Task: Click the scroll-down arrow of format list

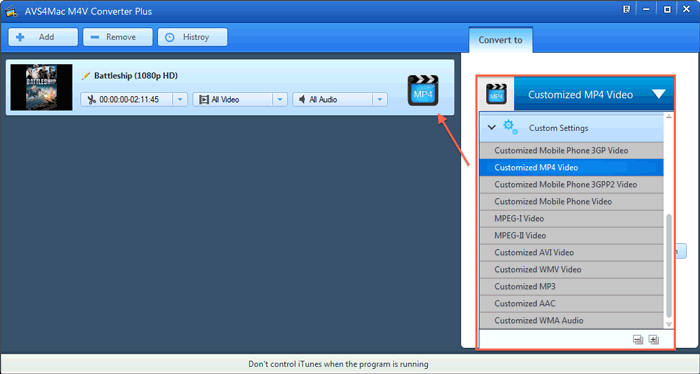Action: click(669, 324)
